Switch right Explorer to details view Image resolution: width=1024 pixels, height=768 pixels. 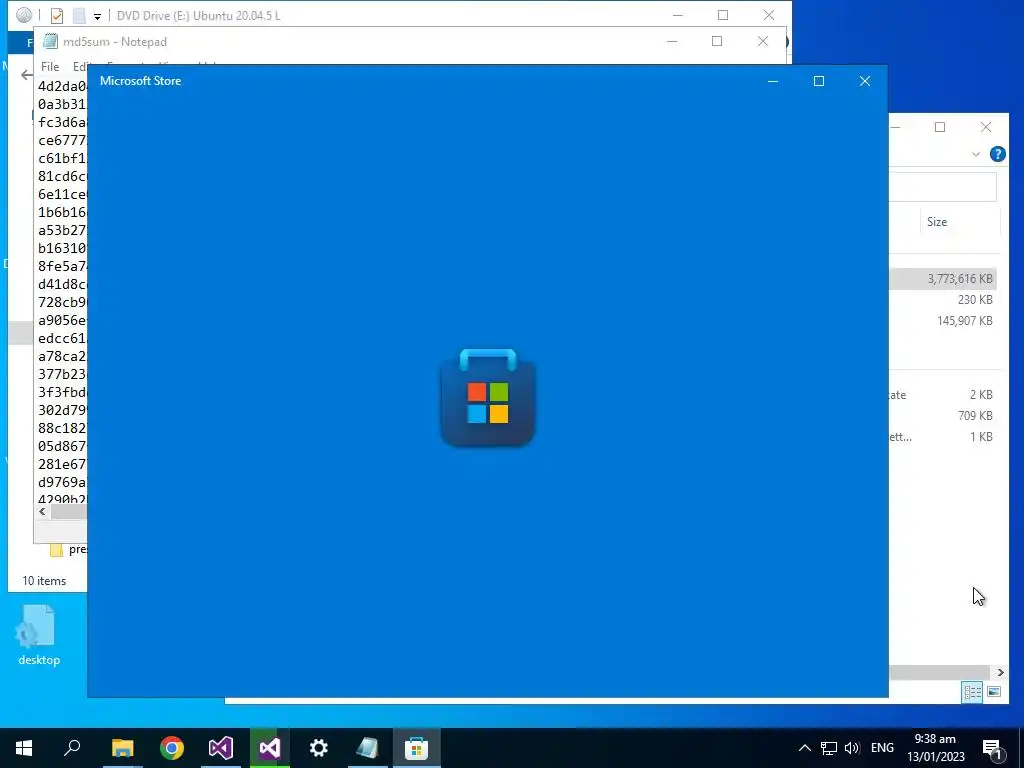tap(972, 692)
